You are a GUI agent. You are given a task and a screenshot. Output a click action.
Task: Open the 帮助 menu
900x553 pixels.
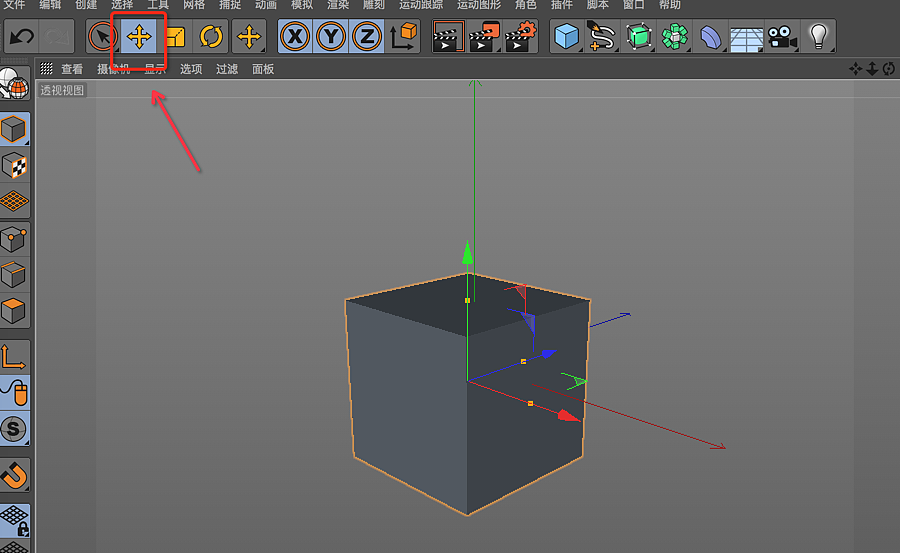(670, 5)
